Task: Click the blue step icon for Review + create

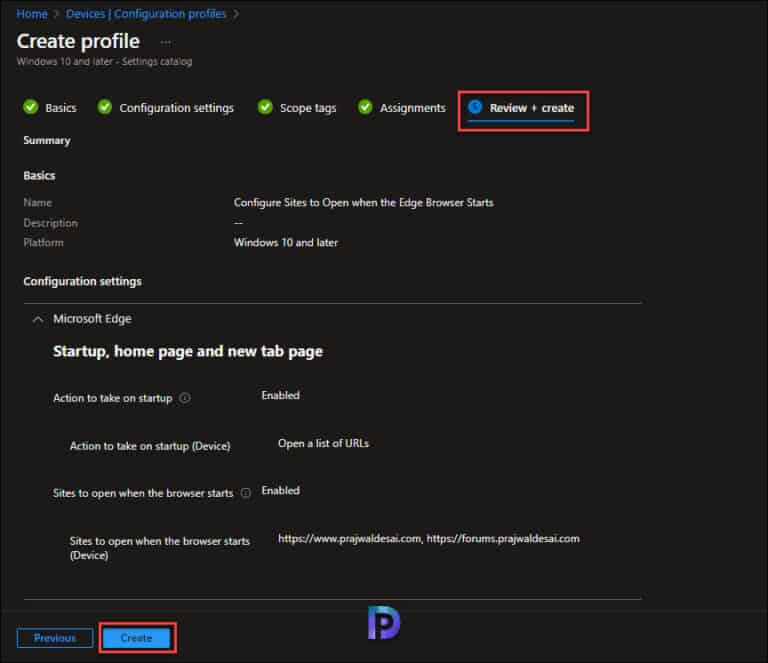Action: 475,106
